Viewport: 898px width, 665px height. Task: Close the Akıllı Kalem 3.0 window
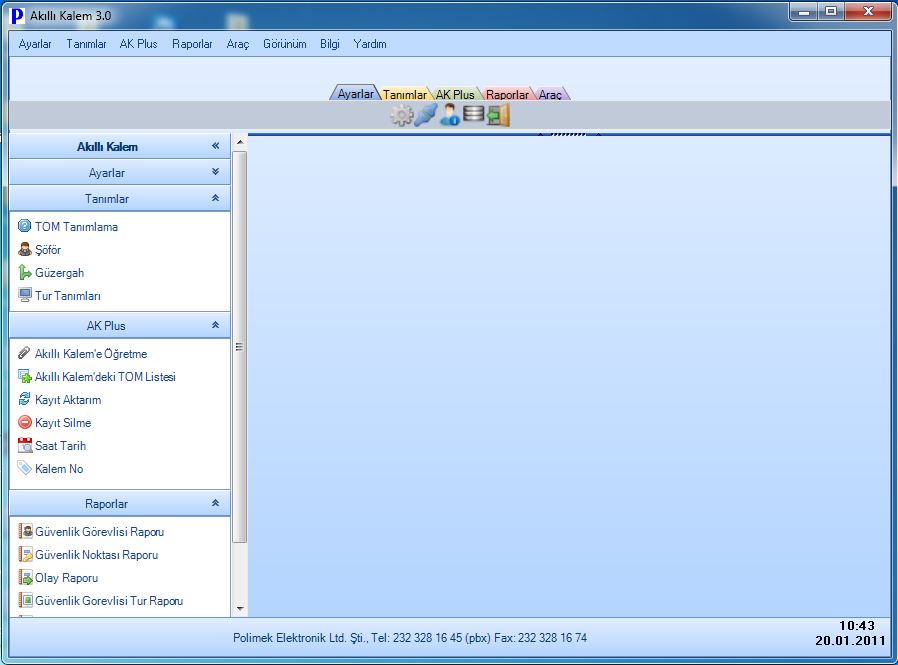pyautogui.click(x=868, y=11)
